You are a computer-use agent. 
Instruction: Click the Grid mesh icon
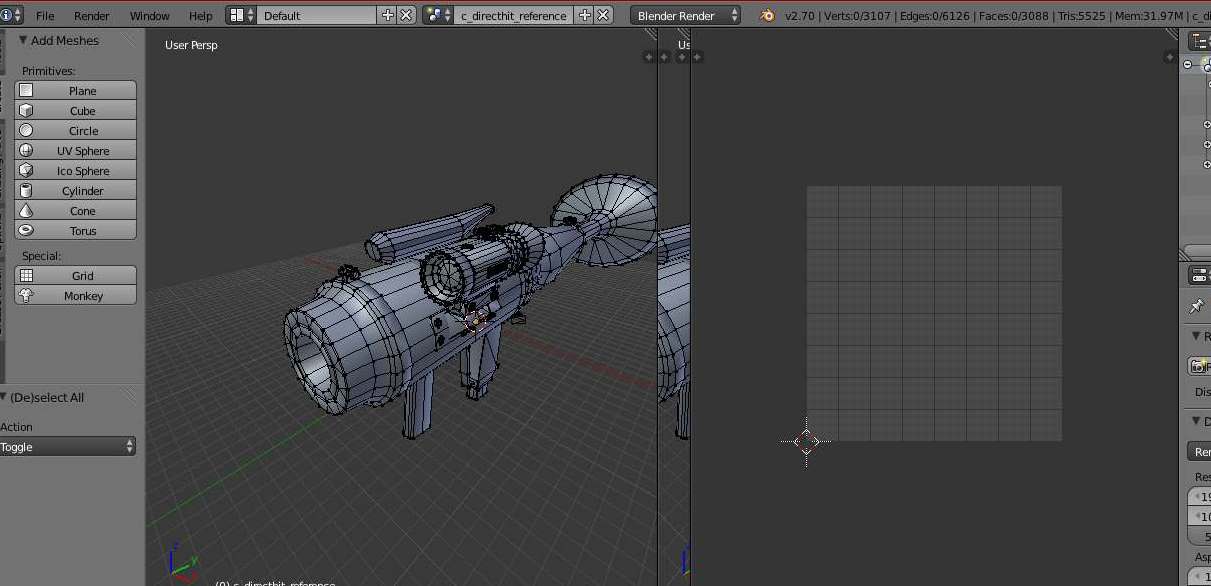pyautogui.click(x=26, y=275)
